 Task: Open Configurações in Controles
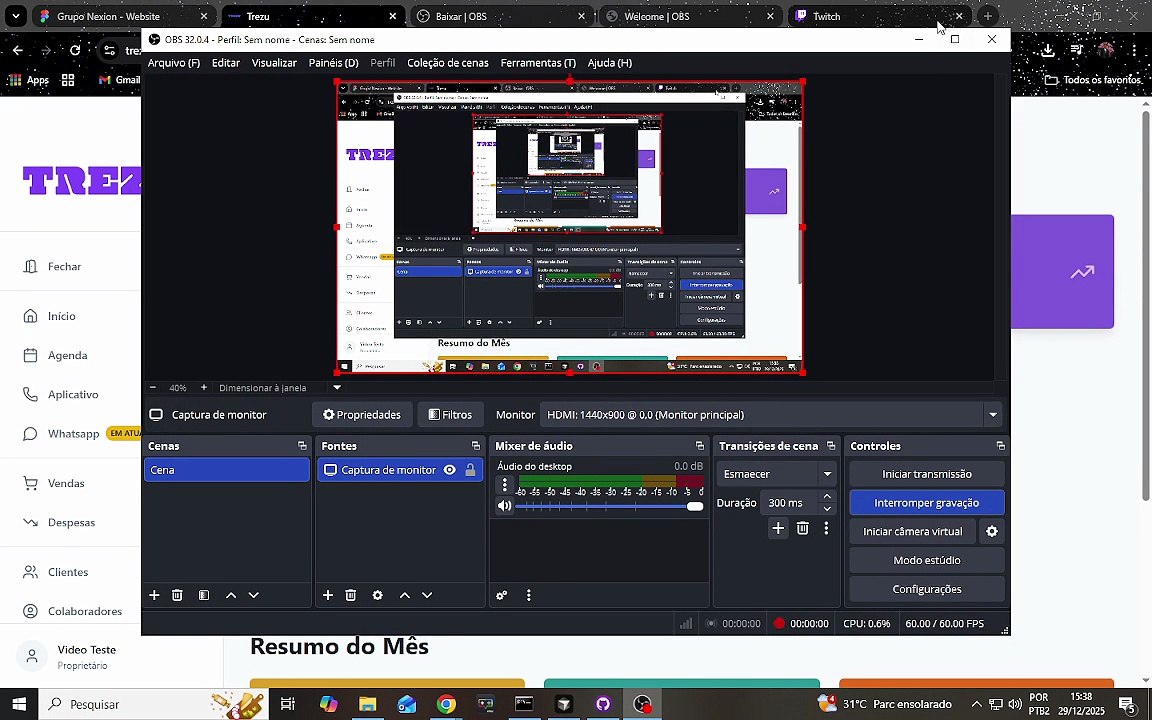pos(926,589)
